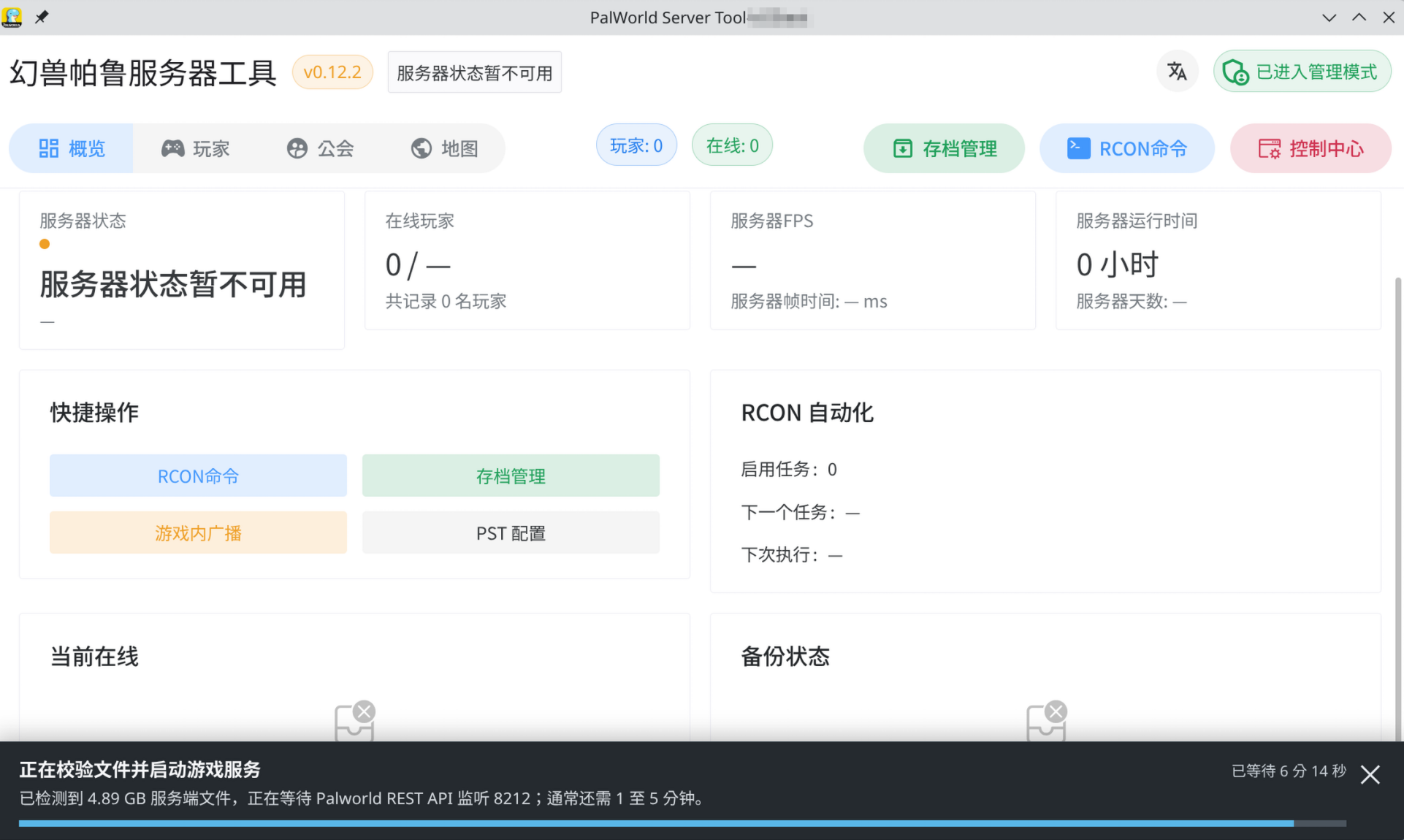Click the orange server status dot

coord(45,244)
